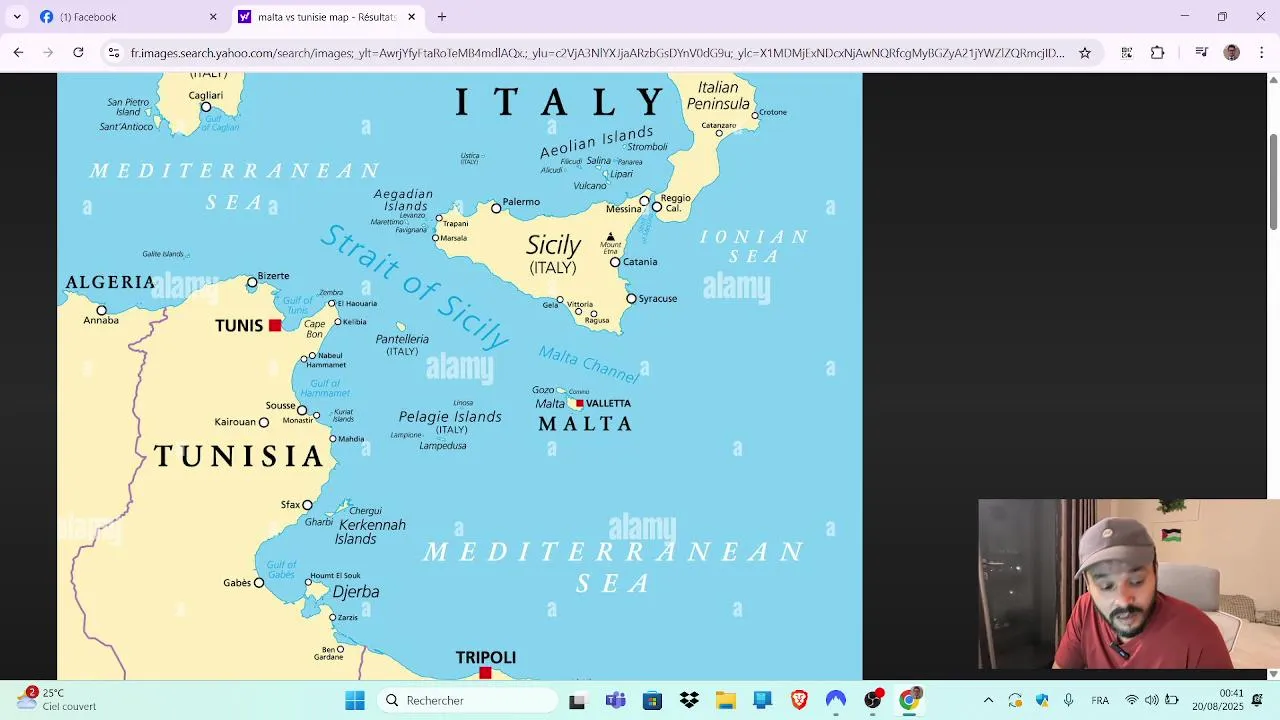
Task: Show hidden system tray icons
Action: tap(989, 700)
